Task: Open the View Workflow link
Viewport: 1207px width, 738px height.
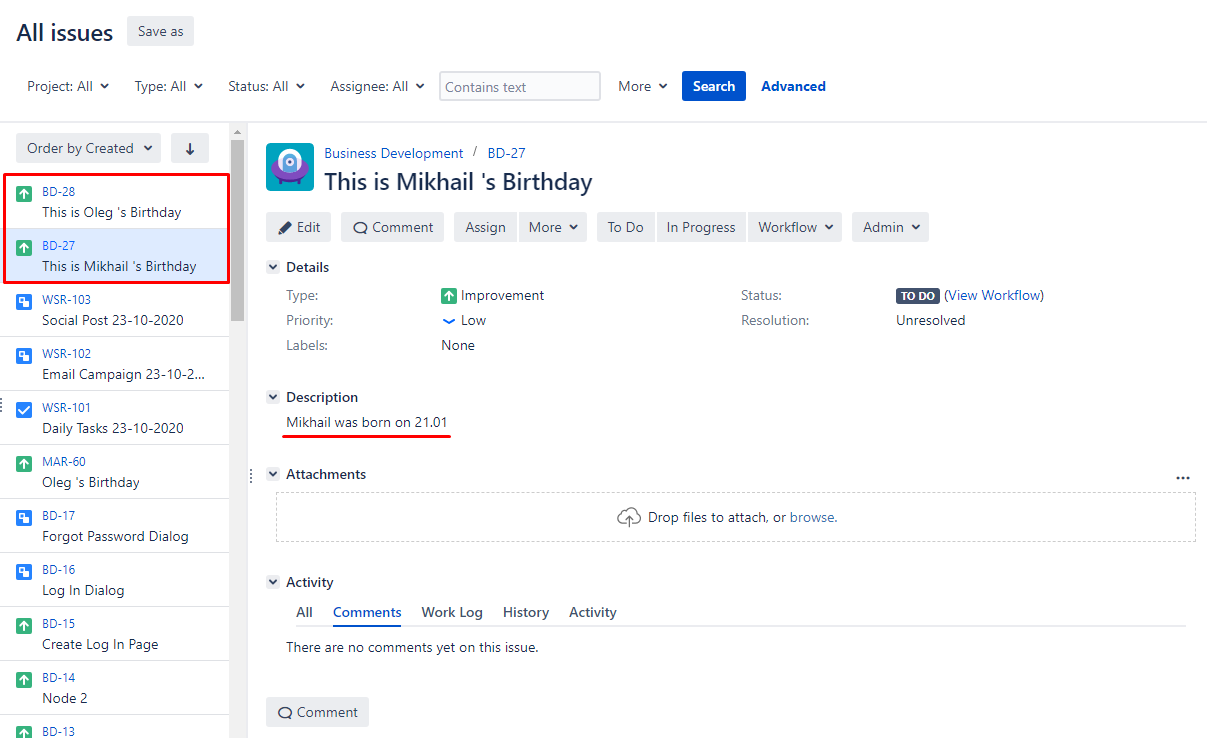Action: (x=993, y=295)
